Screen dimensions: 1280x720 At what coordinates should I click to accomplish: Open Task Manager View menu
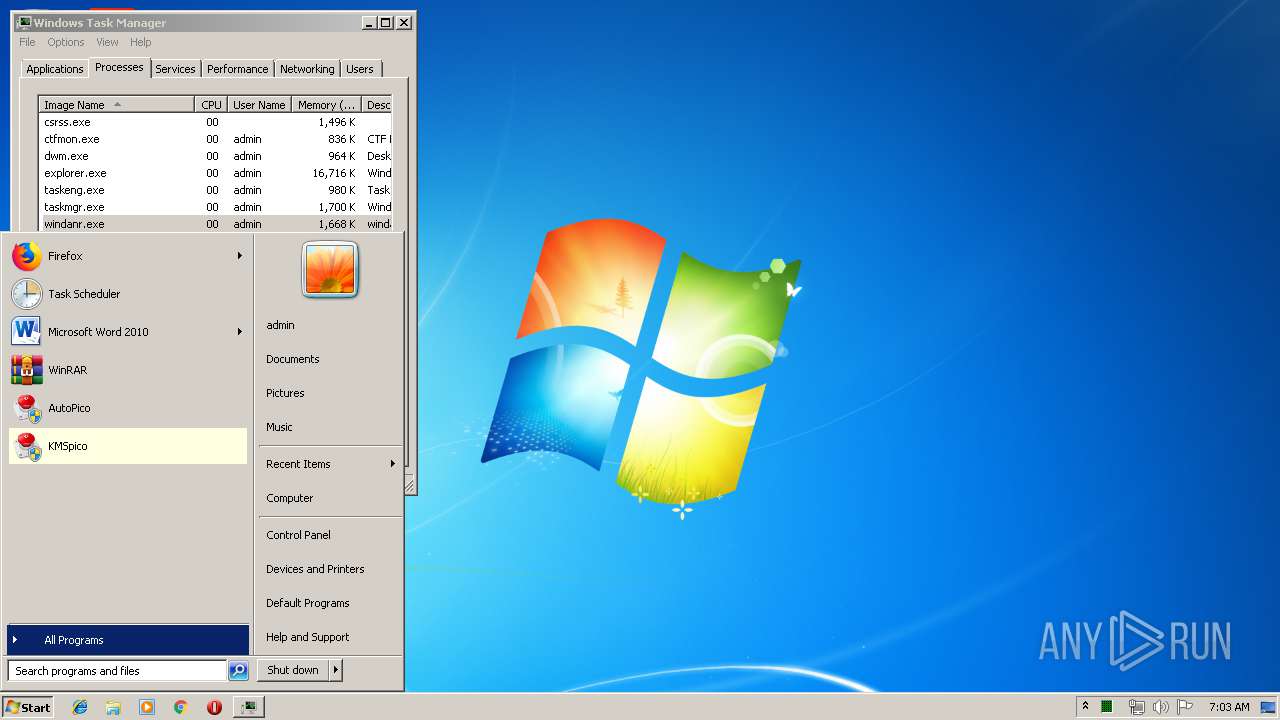pyautogui.click(x=107, y=42)
